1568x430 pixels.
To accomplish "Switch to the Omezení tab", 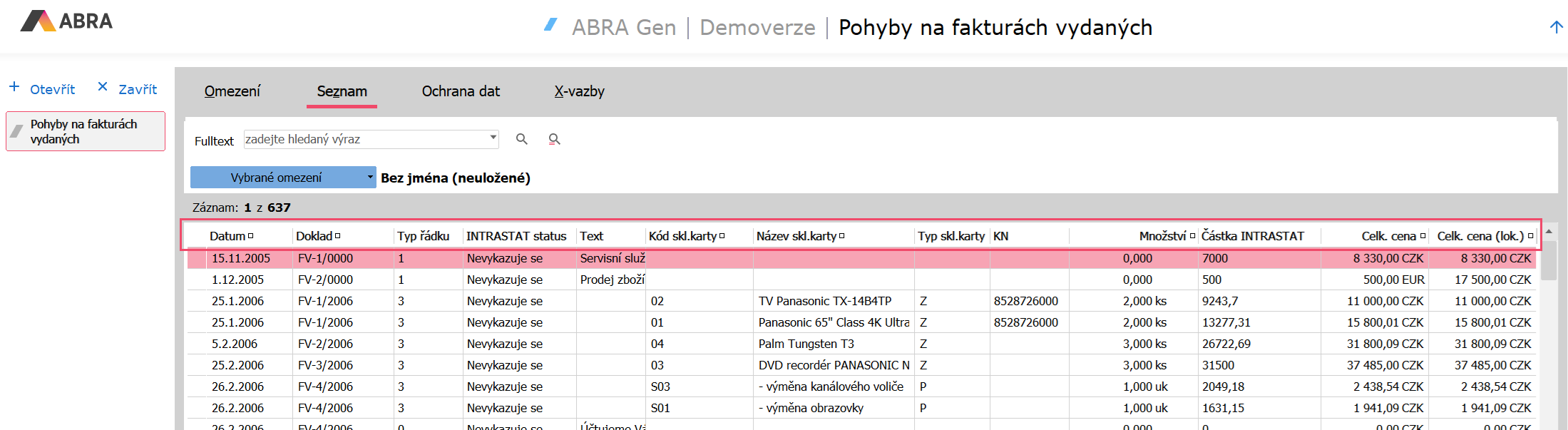I will pos(232,91).
